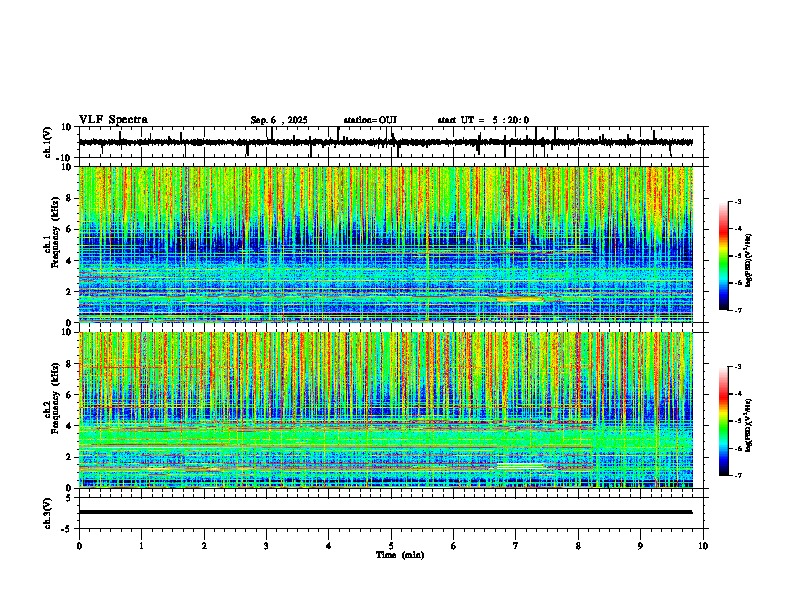Click the time axis tick label "5"

click(x=391, y=546)
